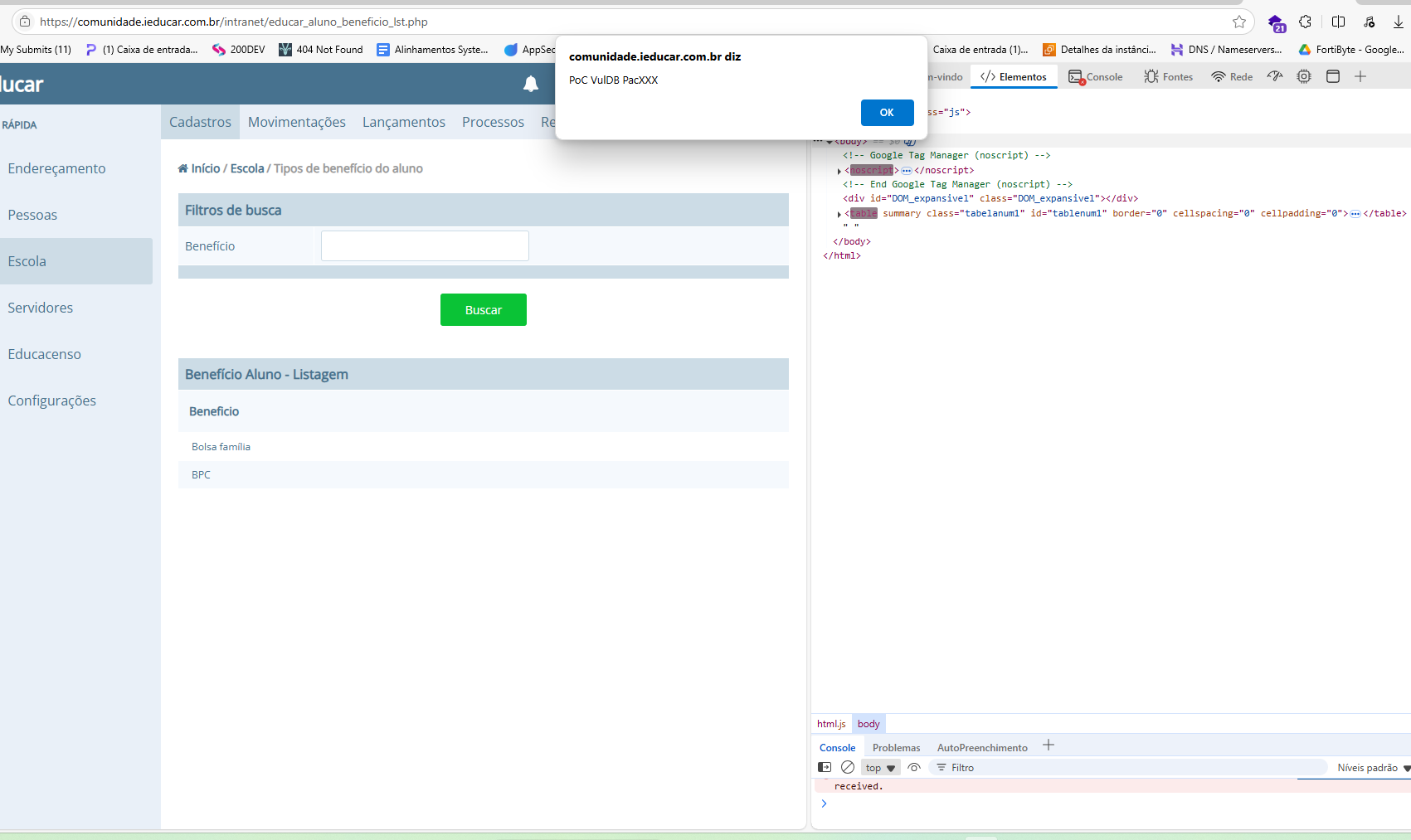Collapse the body element node
This screenshot has height=840, width=1411.
point(830,142)
